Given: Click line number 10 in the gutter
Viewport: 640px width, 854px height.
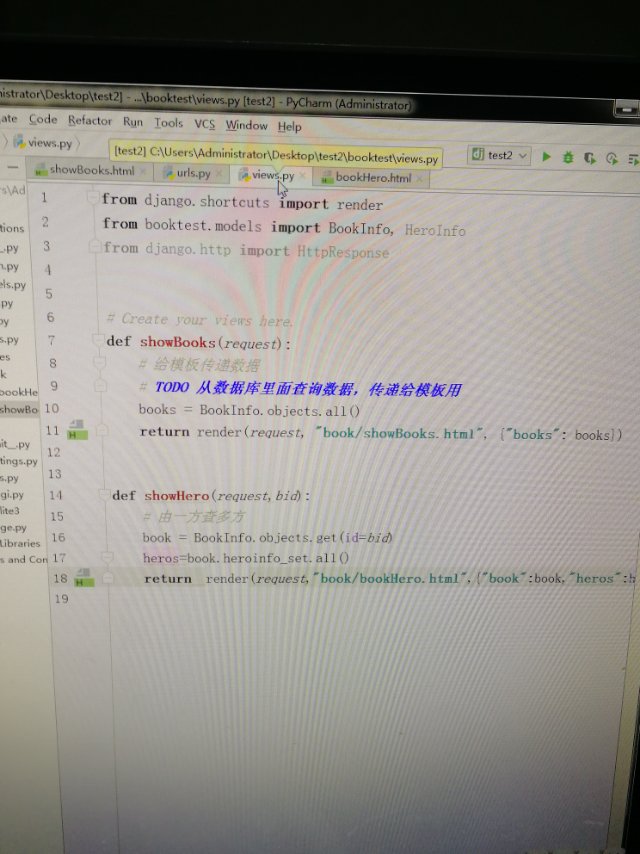Looking at the screenshot, I should tap(52, 408).
